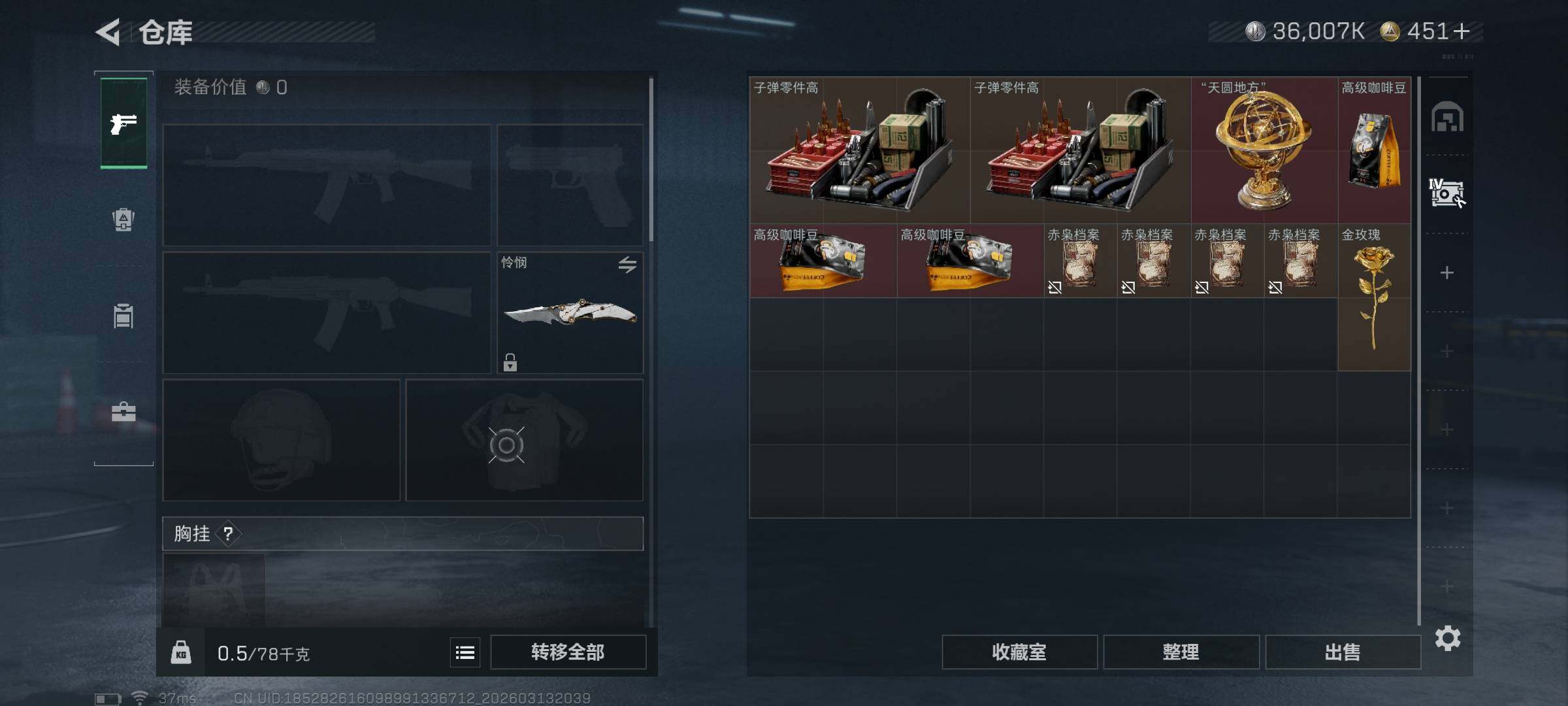This screenshot has height=706, width=1568.
Task: Show 胸挂 help question mark
Action: pos(227,534)
